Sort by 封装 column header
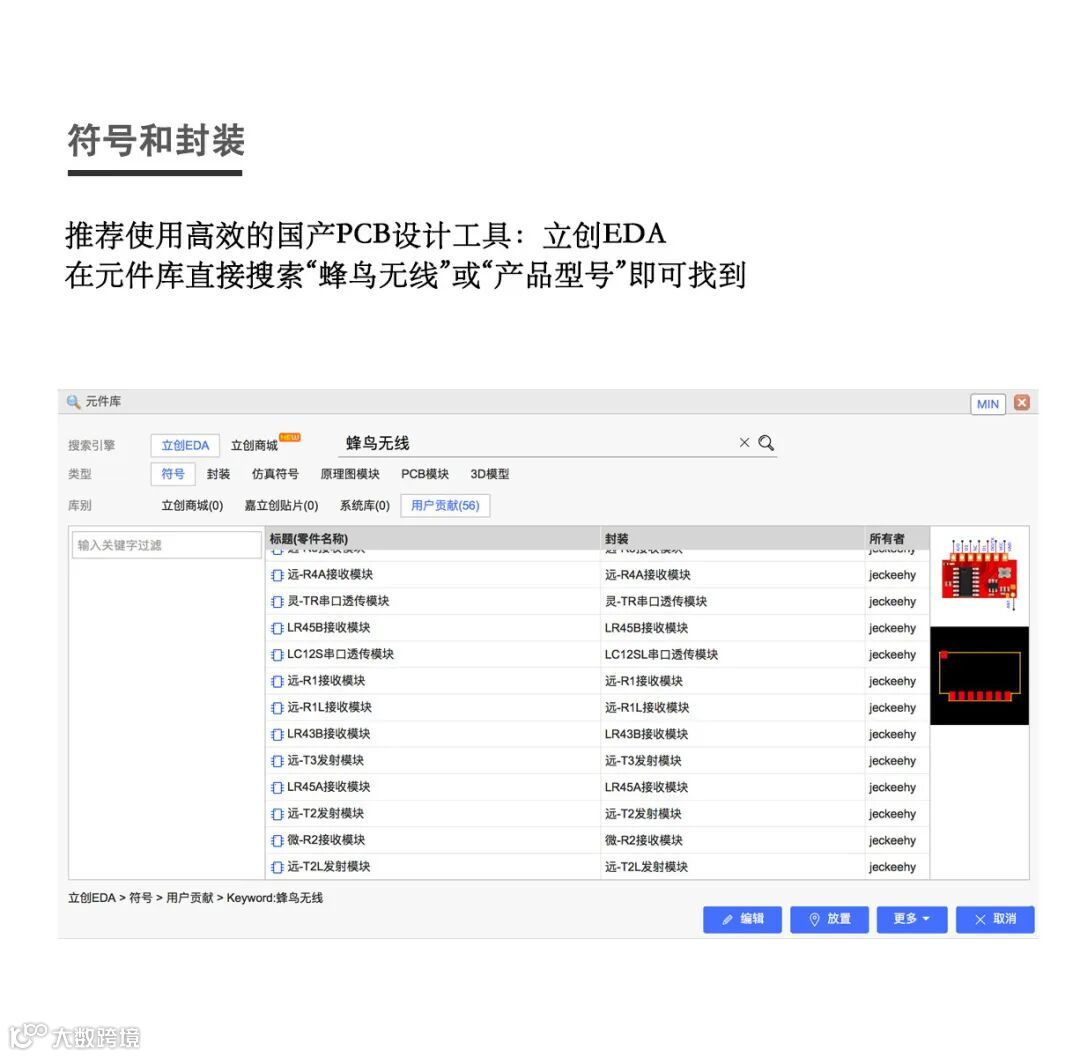The image size is (1080, 1057). tap(733, 538)
